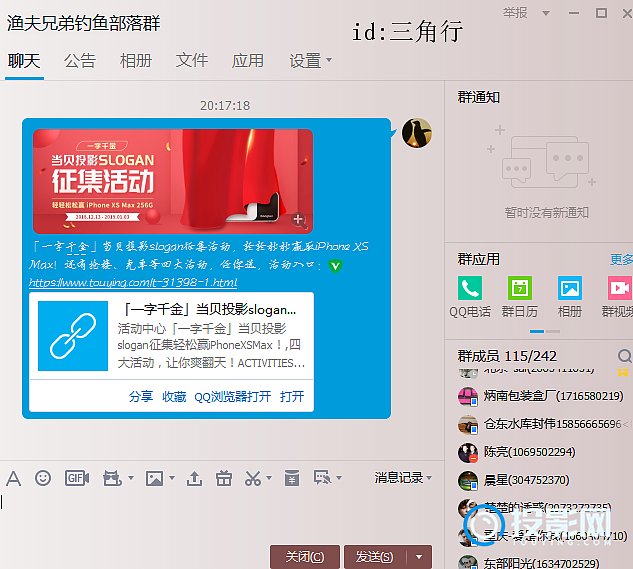The height and width of the screenshot is (569, 633).
Task: Select member 东部阳光(163470​2529)
Action: [541, 563]
